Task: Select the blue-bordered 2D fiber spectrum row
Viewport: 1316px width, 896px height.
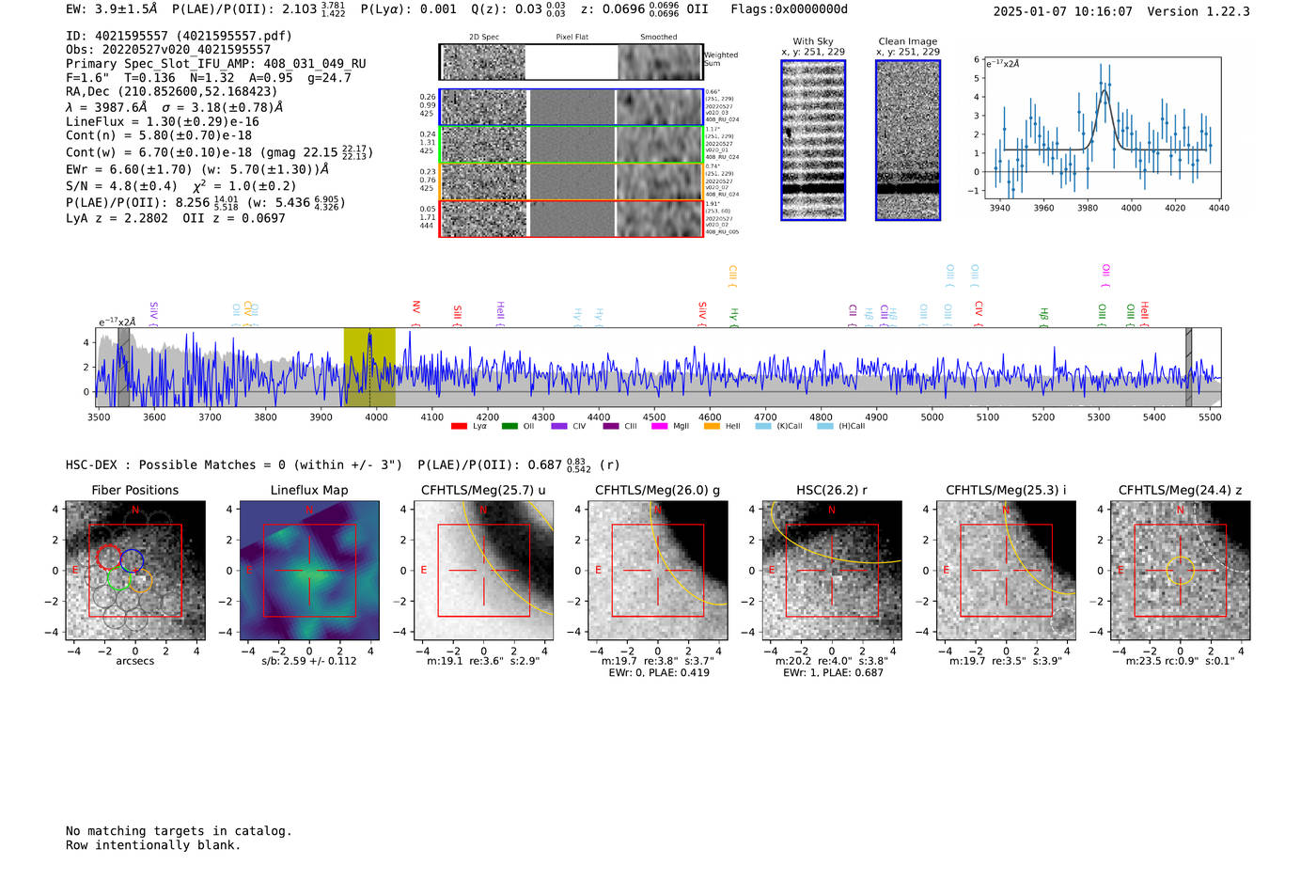Action: [572, 107]
